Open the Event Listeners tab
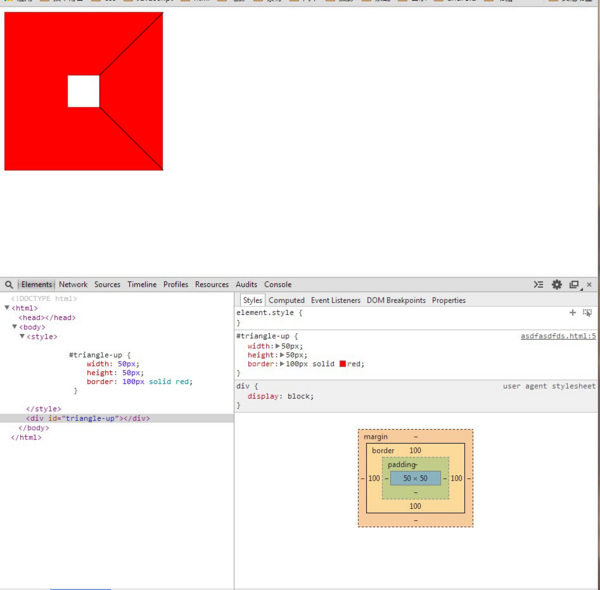 (335, 300)
